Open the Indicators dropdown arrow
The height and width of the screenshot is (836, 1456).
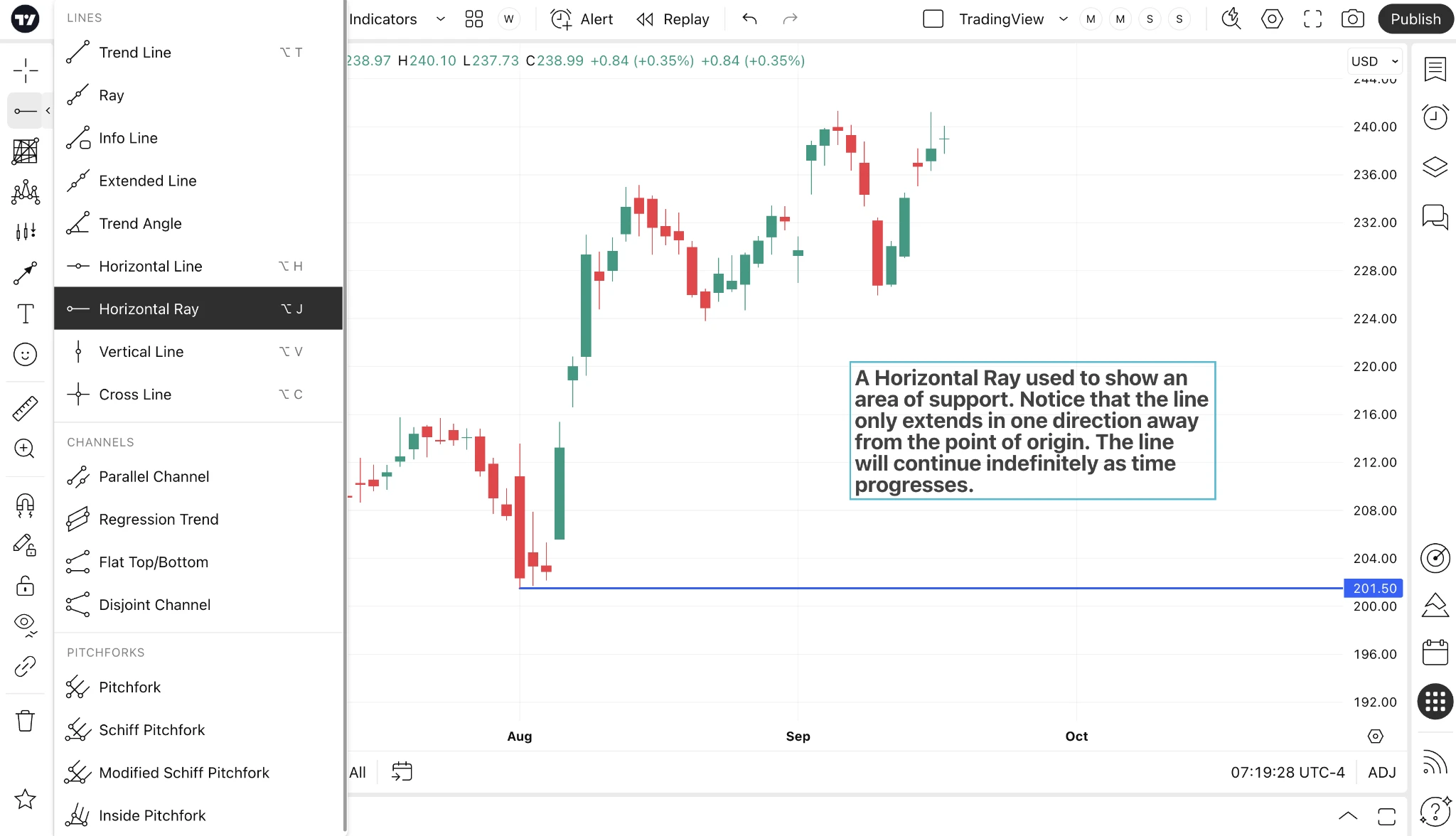coord(440,19)
